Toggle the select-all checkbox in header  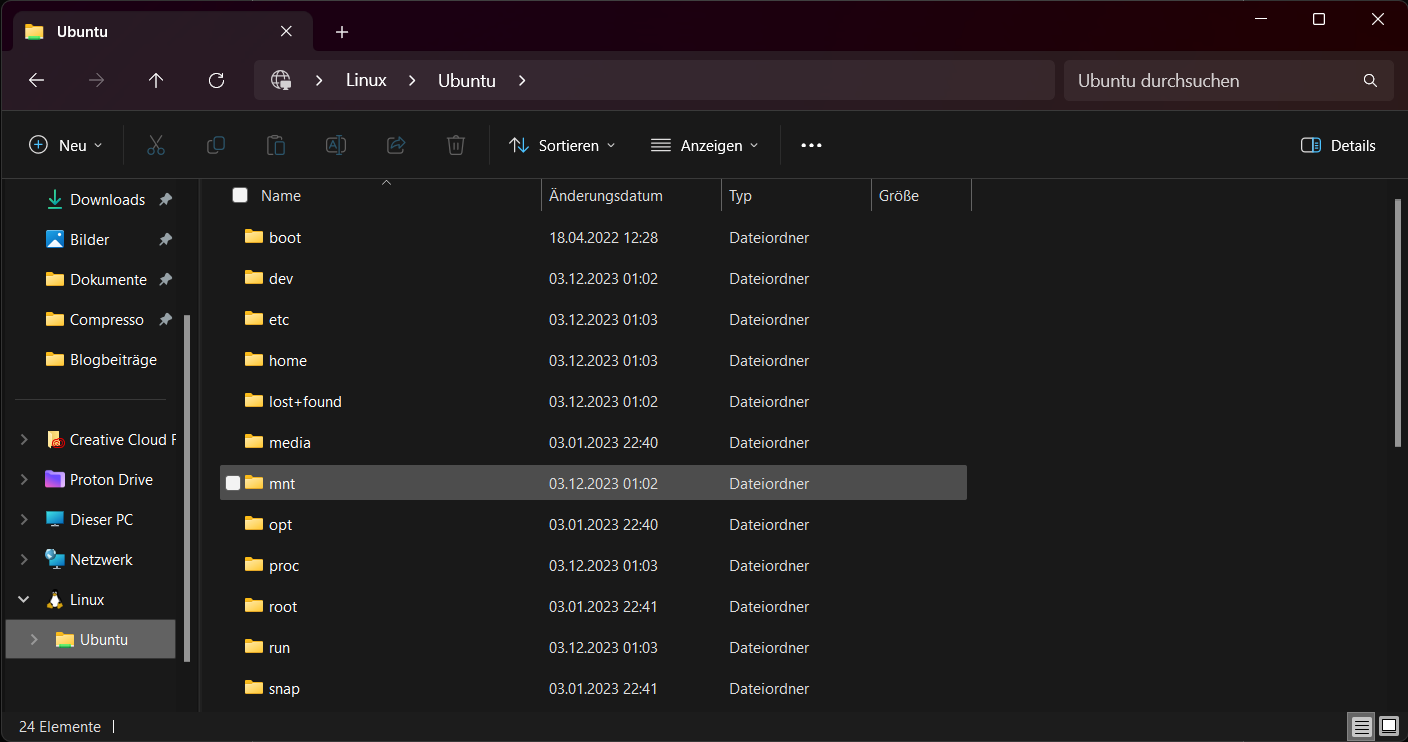click(x=240, y=196)
